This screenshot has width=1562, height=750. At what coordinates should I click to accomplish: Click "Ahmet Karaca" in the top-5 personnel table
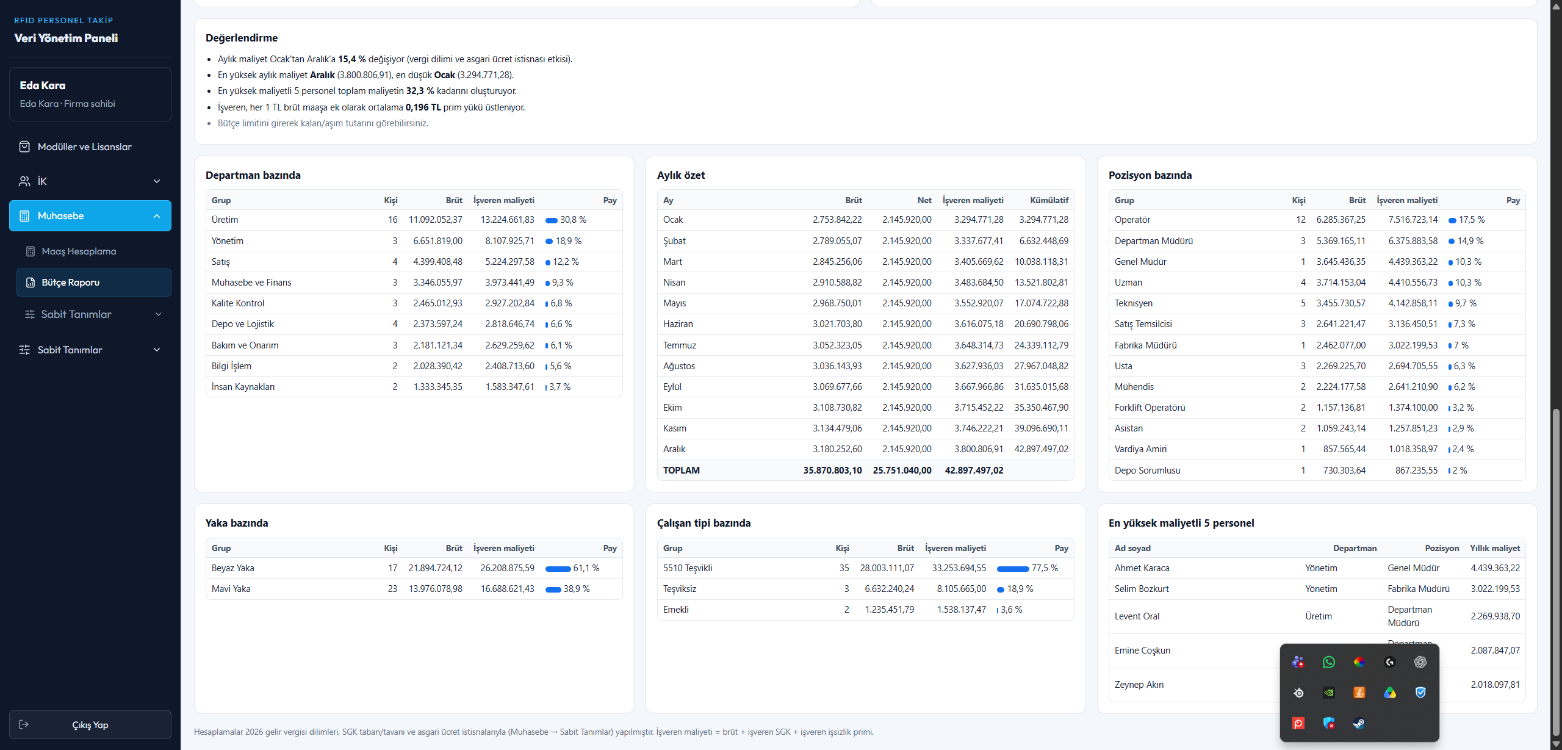coord(1142,568)
